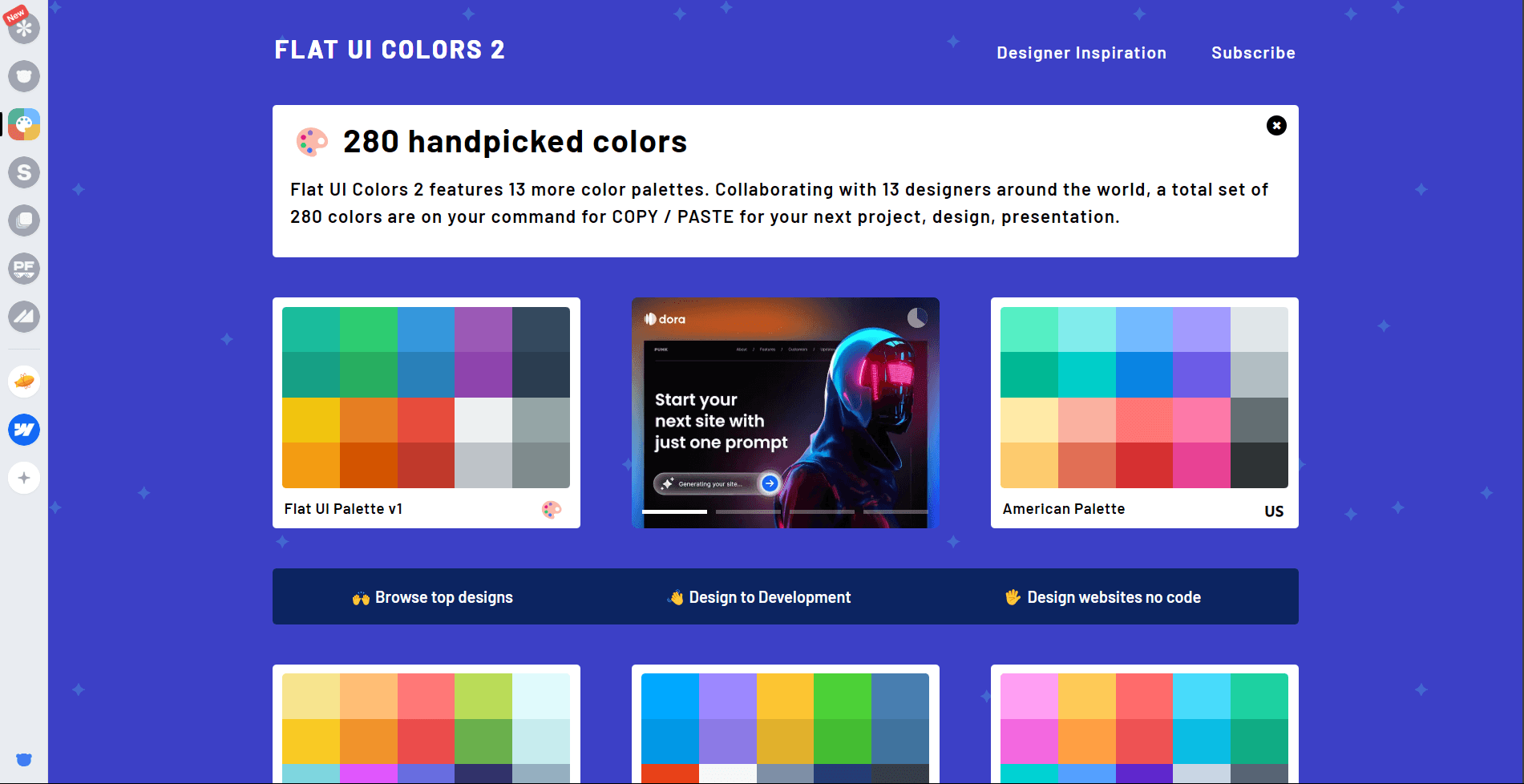Click the "S" icon in the left sidebar
The image size is (1524, 784).
coord(24,172)
